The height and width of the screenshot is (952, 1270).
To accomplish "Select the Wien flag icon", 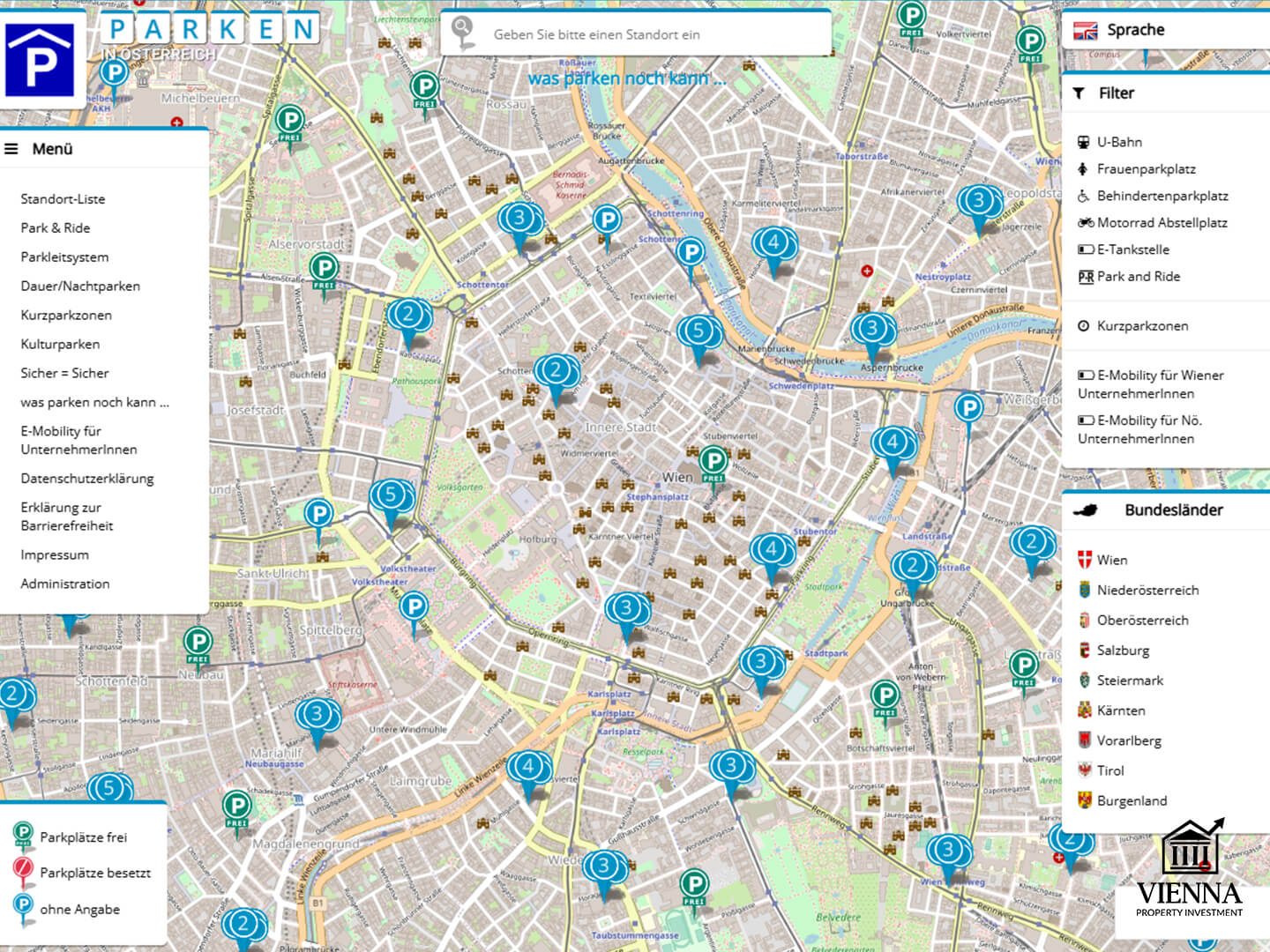I will (1085, 560).
